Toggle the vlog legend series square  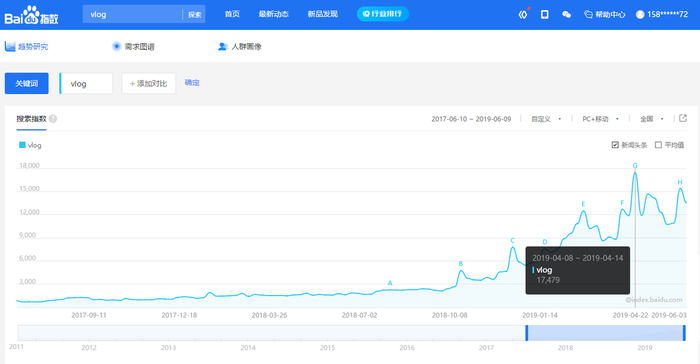tap(22, 145)
